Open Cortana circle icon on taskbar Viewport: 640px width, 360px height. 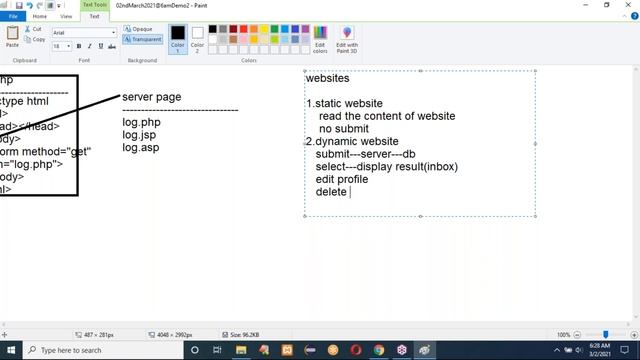[195, 350]
